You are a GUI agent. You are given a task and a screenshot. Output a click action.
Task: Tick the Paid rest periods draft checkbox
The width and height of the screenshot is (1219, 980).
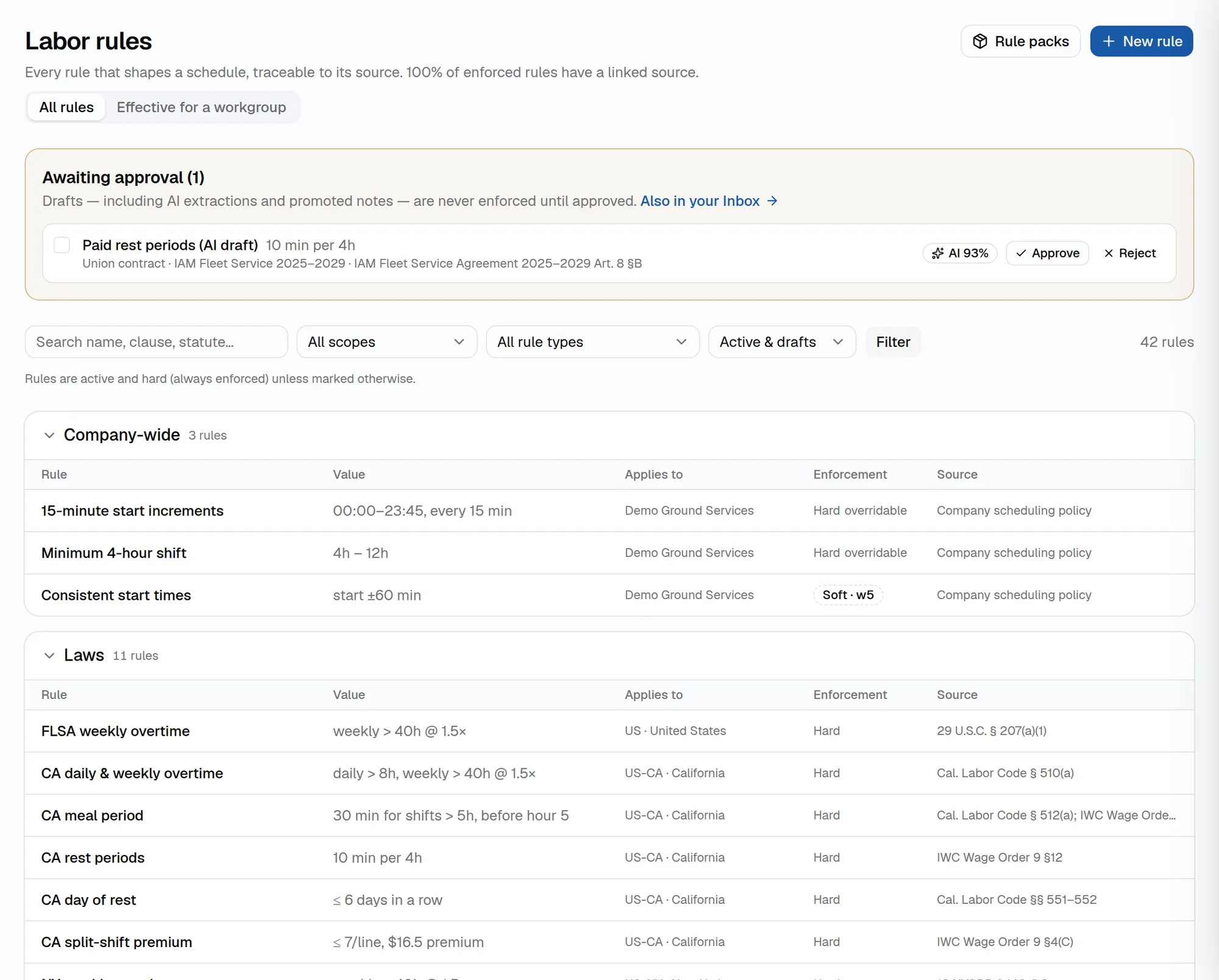62,245
